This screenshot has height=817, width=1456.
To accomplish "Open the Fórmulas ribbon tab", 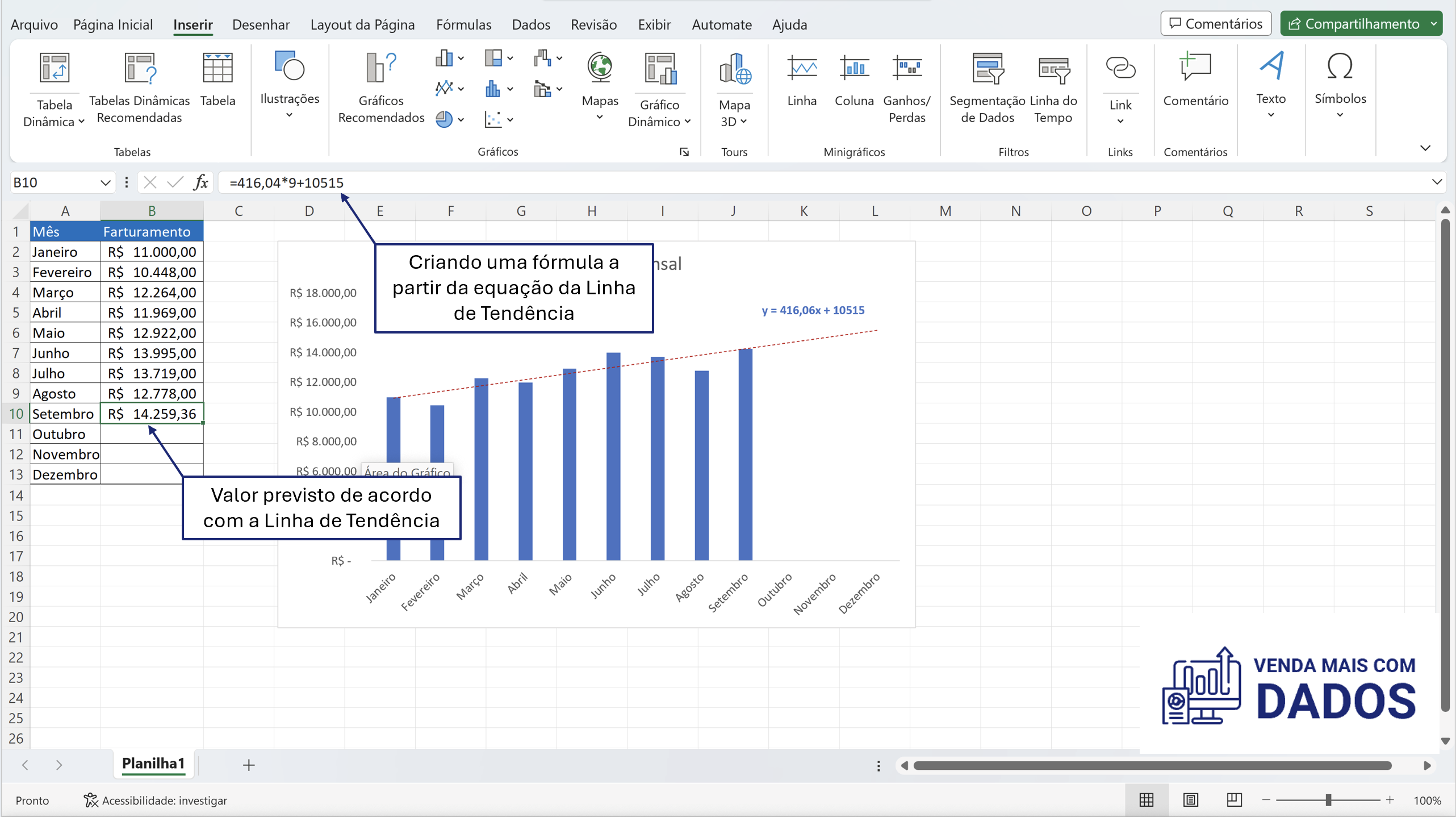I will pyautogui.click(x=463, y=24).
